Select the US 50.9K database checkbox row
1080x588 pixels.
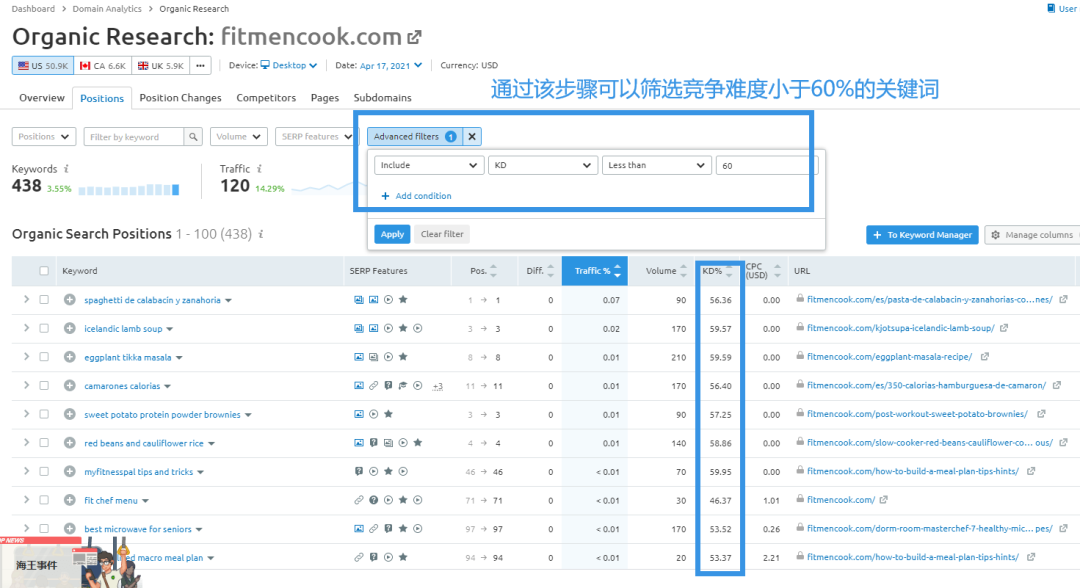42,65
